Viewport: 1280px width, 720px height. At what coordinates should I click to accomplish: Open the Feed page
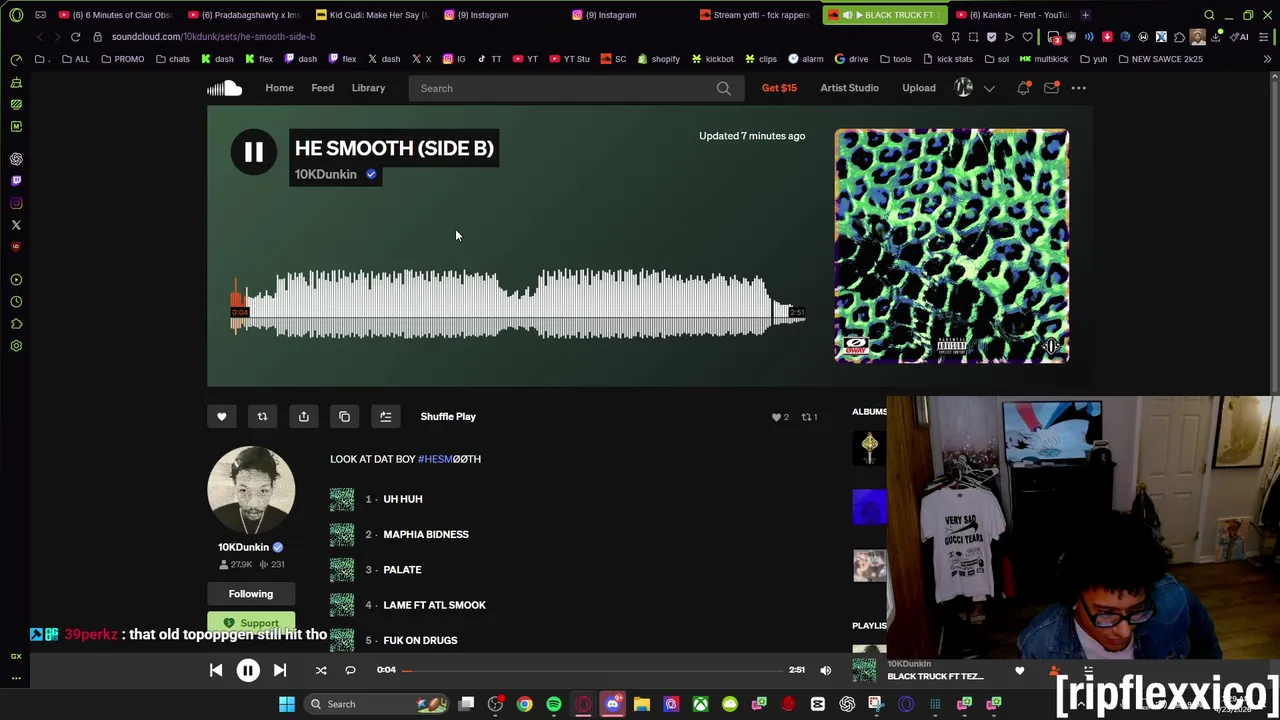tap(322, 88)
